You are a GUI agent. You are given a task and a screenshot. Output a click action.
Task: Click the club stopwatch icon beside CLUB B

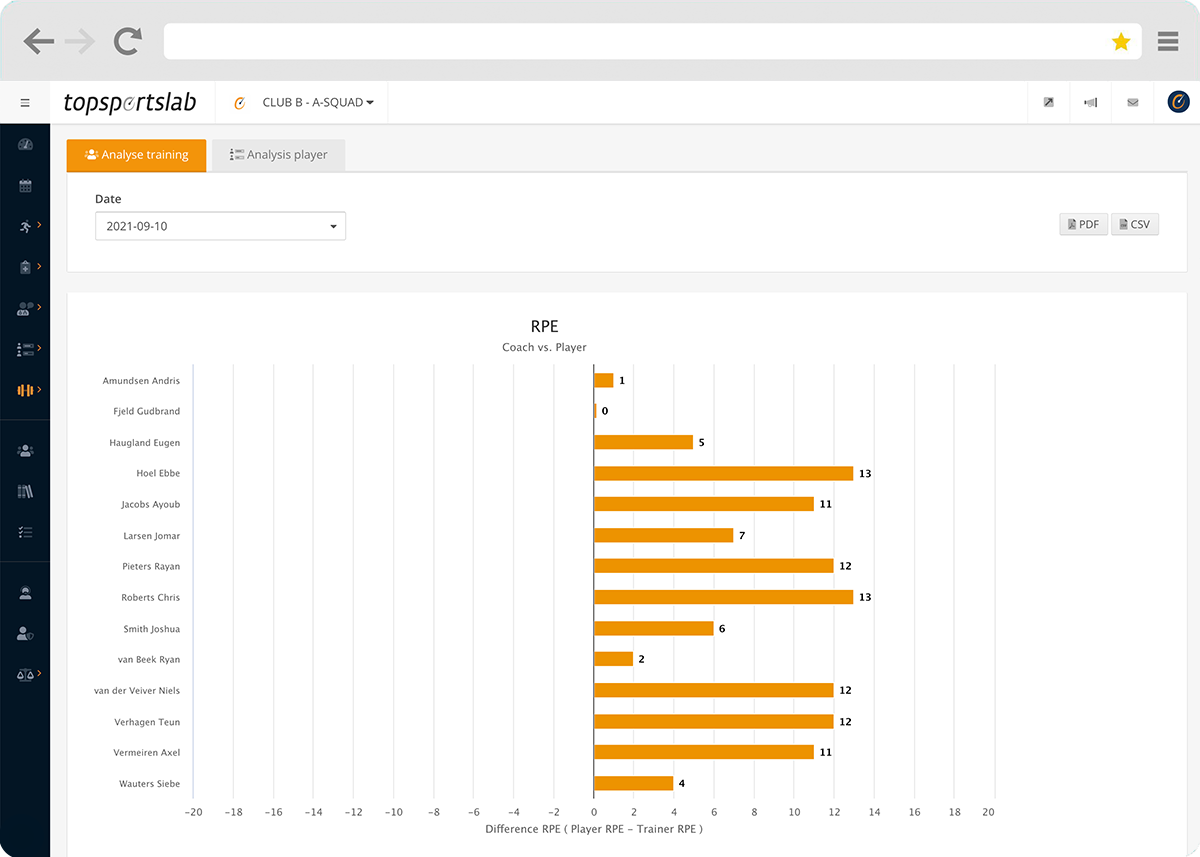[x=240, y=102]
